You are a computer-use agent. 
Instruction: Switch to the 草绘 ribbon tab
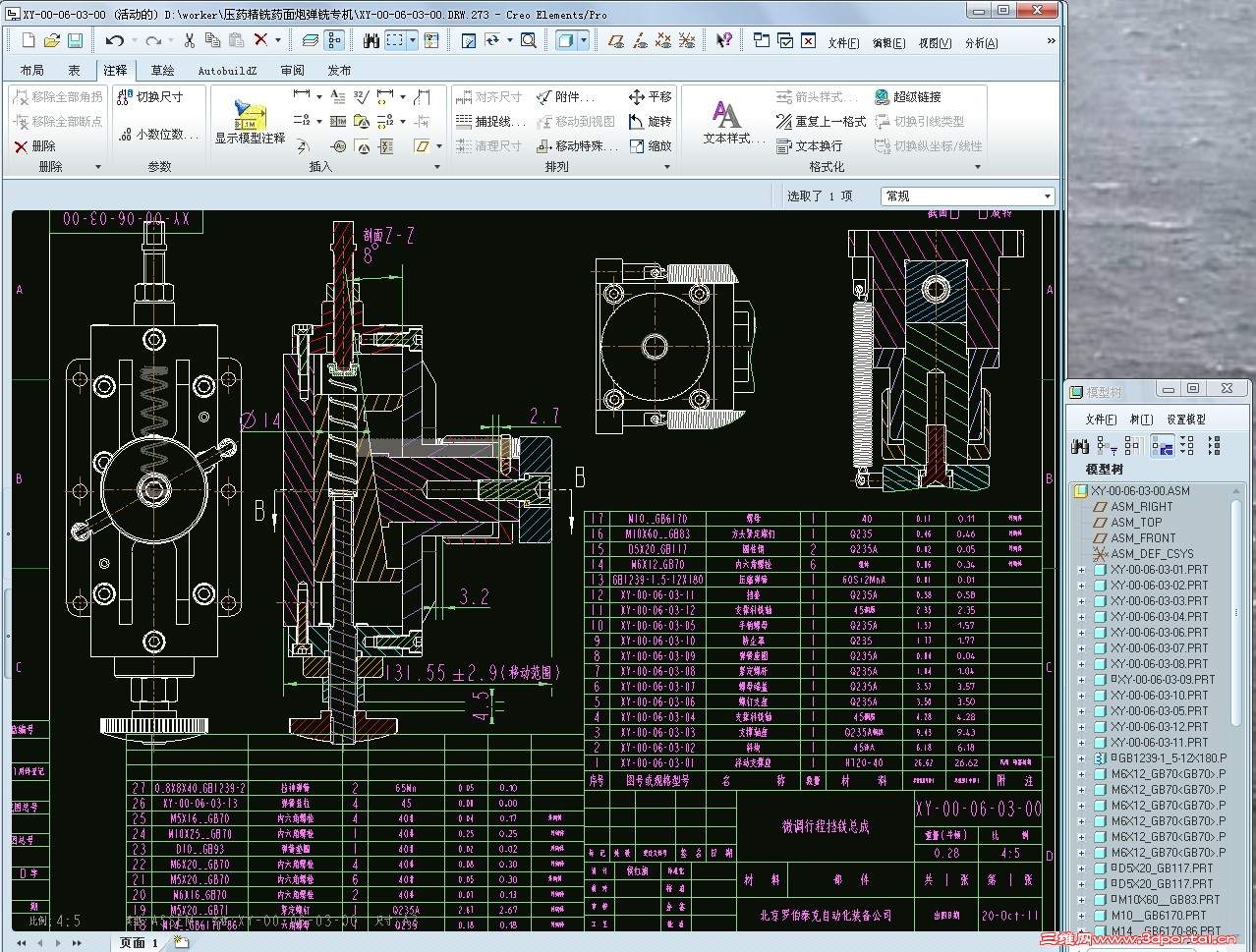click(x=162, y=71)
